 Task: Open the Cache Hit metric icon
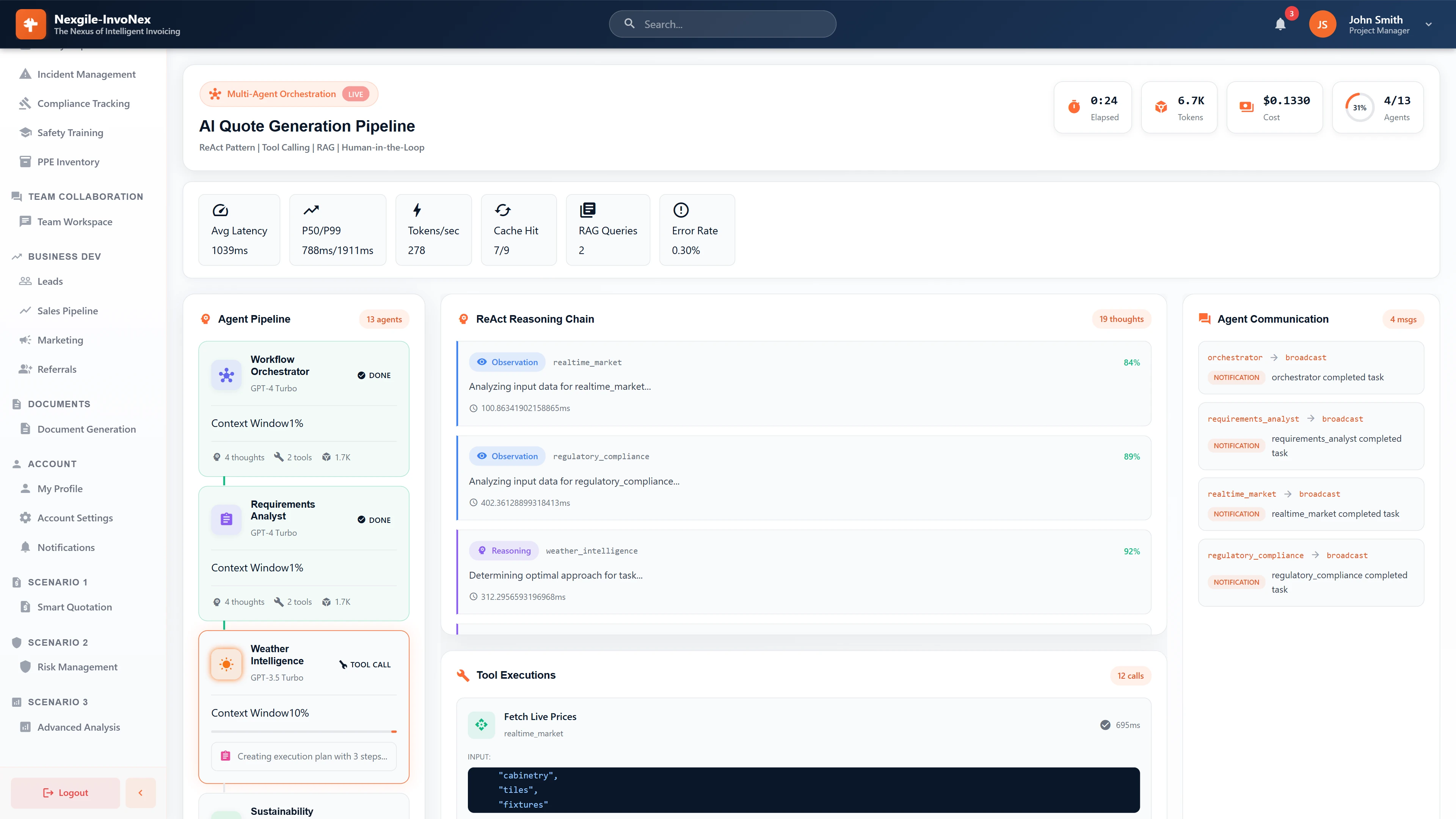[502, 210]
